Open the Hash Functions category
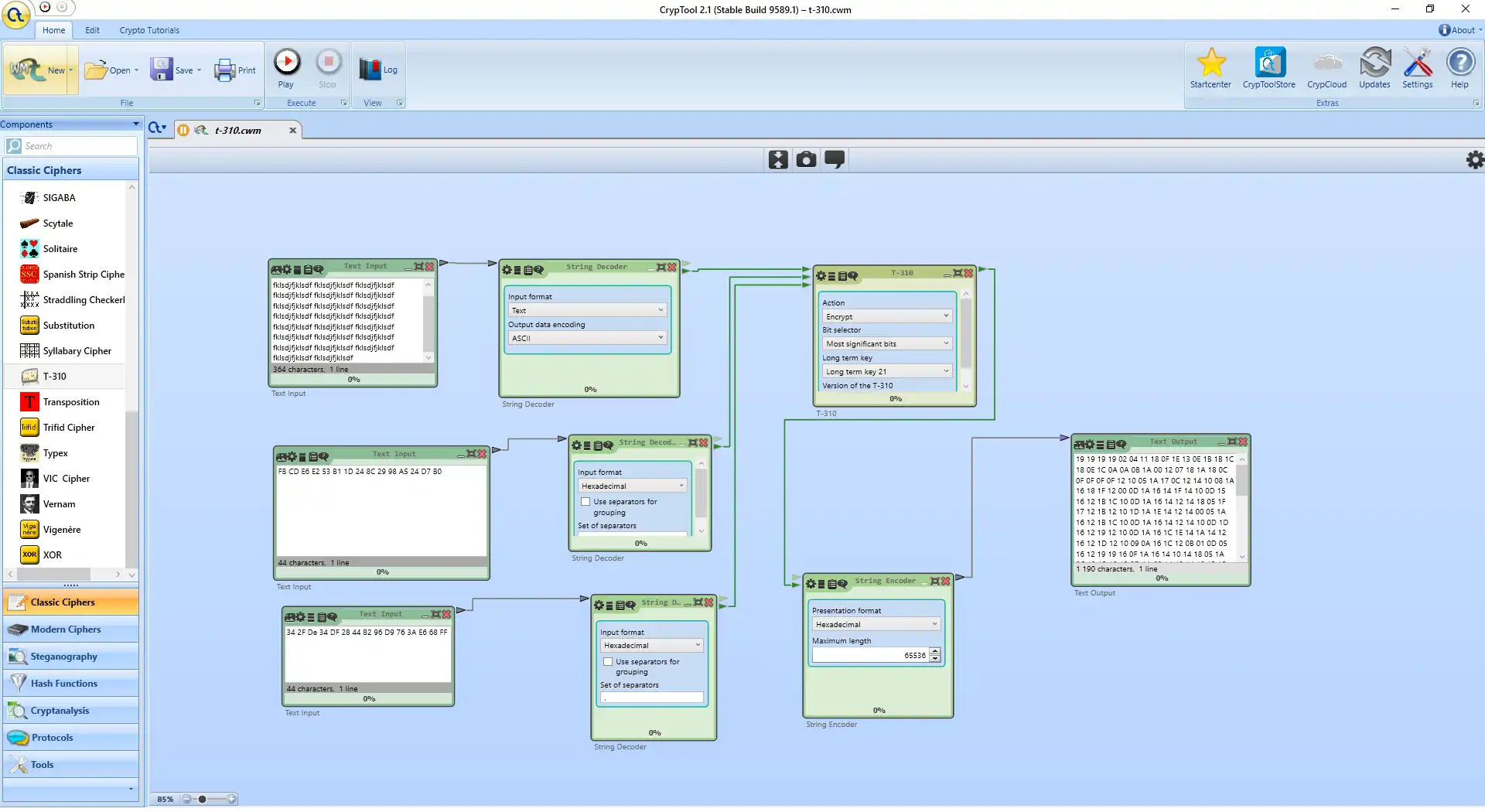Image resolution: width=1485 pixels, height=812 pixels. click(70, 684)
